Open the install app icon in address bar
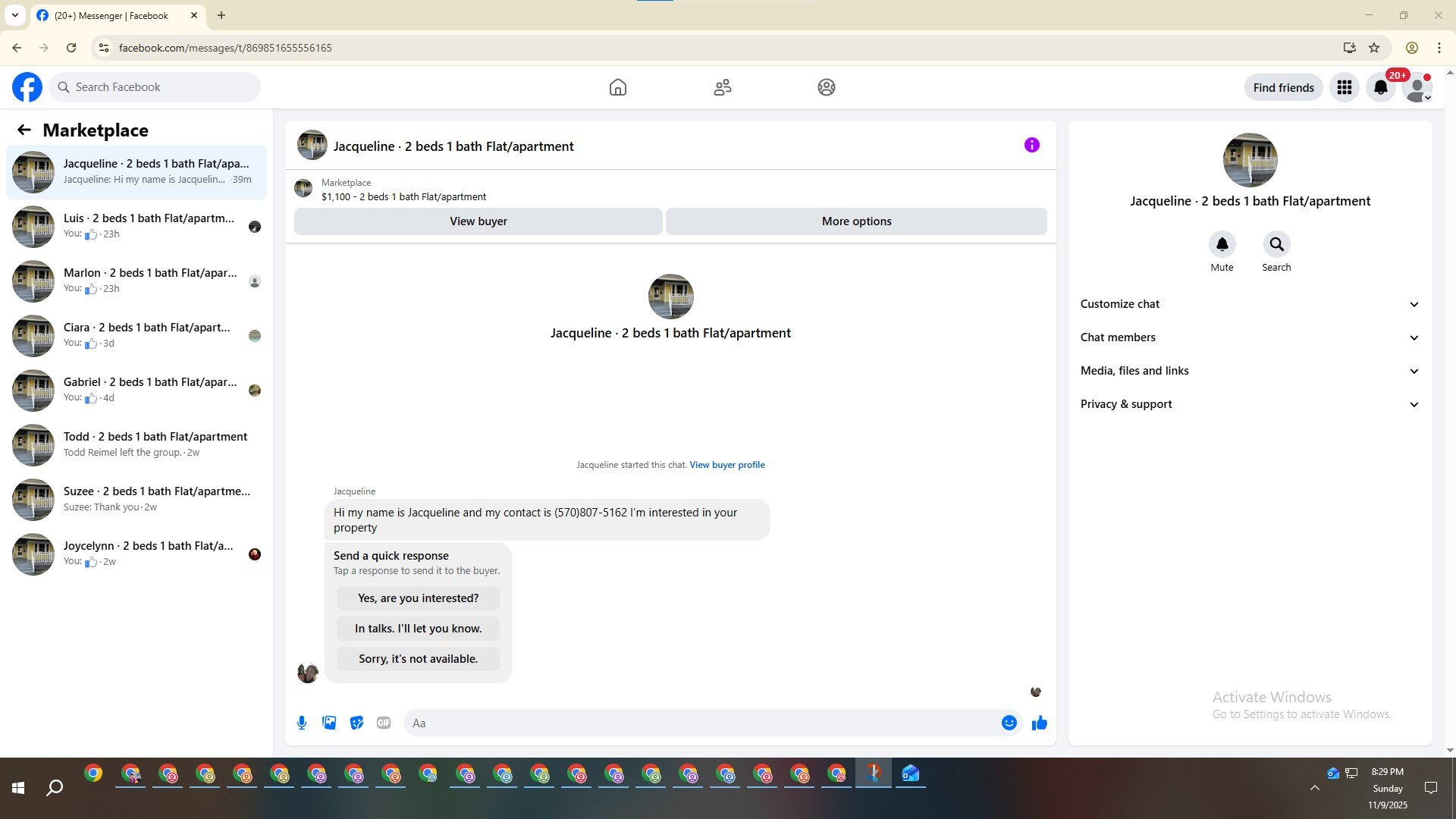Image resolution: width=1456 pixels, height=819 pixels. click(1349, 48)
